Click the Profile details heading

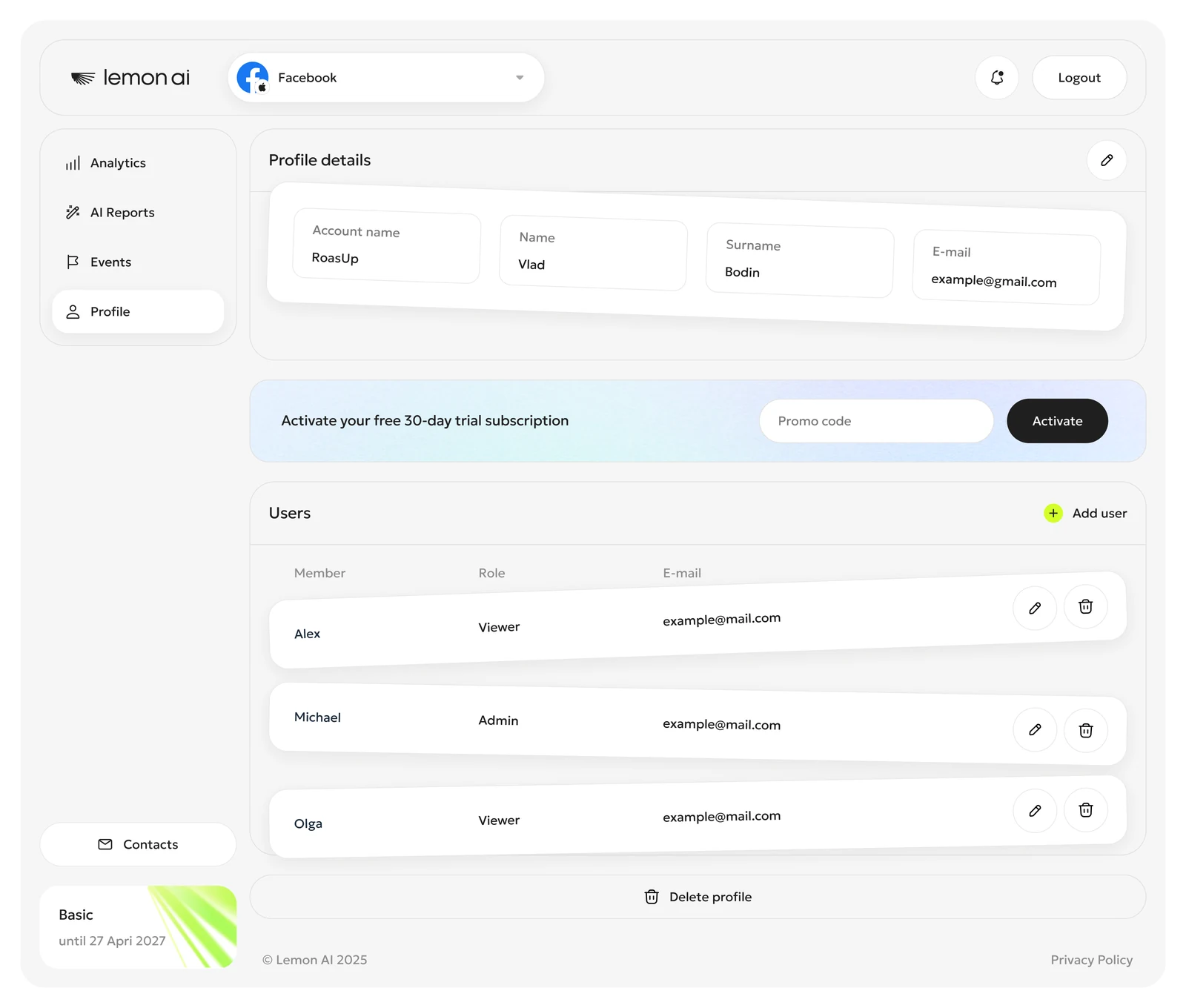coord(319,160)
